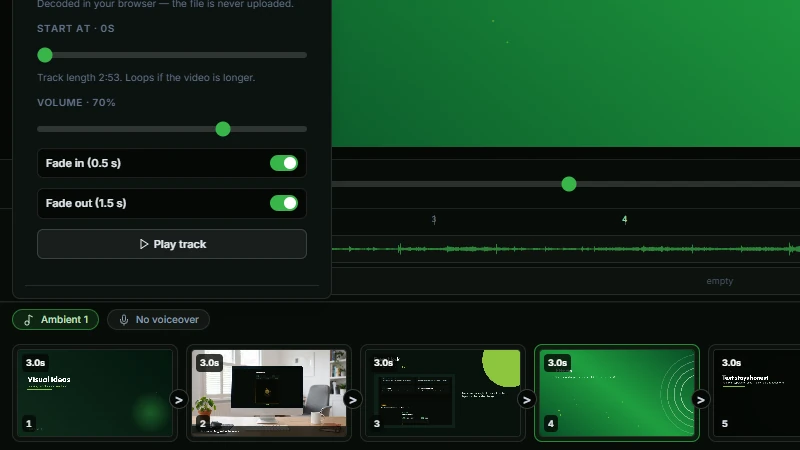Open the Ambient 1 music chip
This screenshot has width=800, height=450.
click(56, 319)
